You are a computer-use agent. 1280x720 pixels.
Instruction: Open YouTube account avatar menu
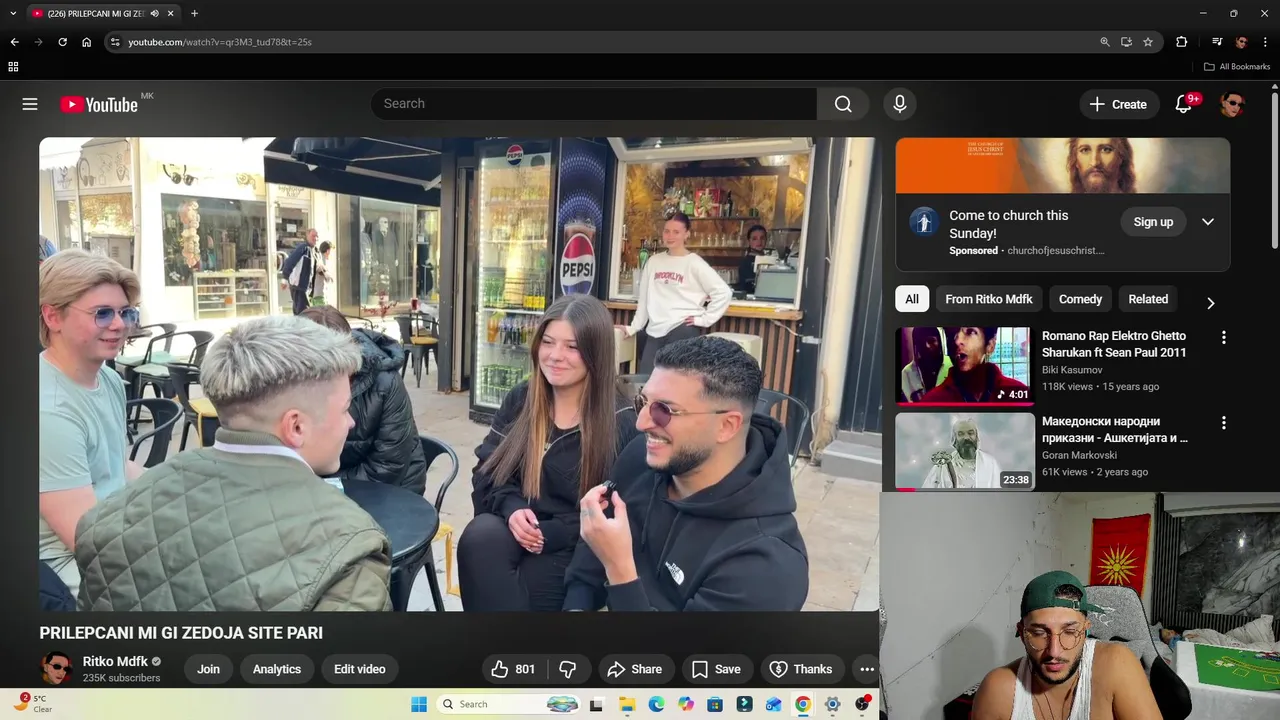pos(1232,104)
